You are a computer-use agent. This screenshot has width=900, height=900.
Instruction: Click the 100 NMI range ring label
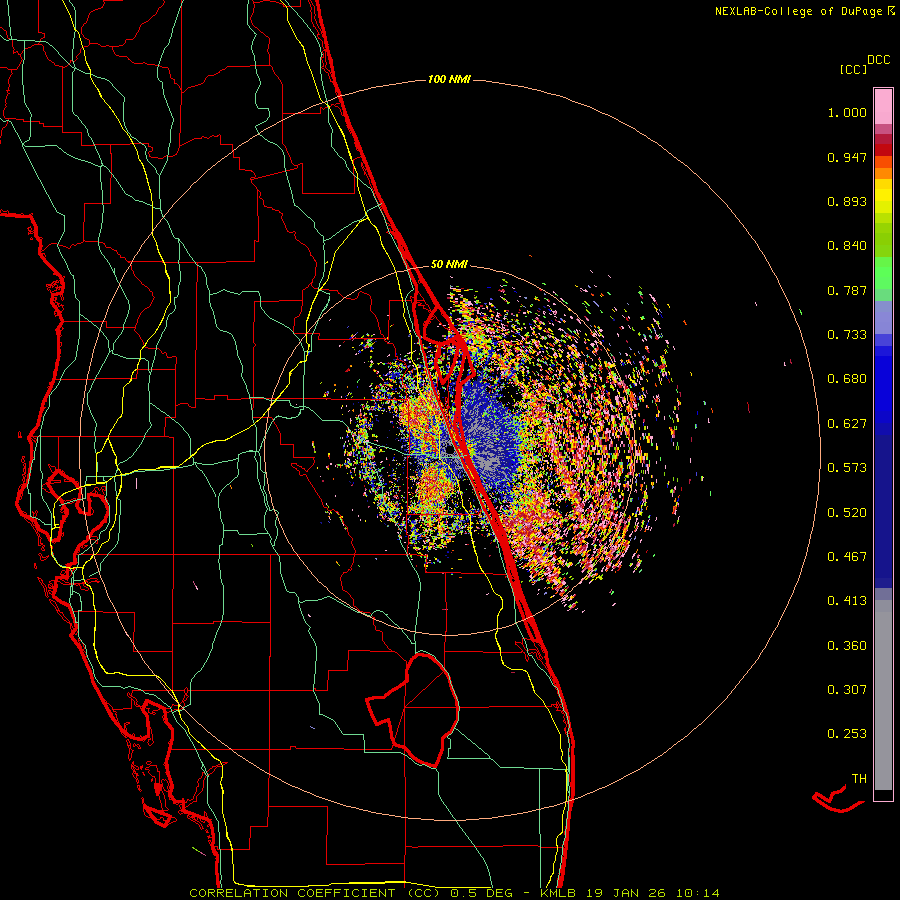click(449, 79)
